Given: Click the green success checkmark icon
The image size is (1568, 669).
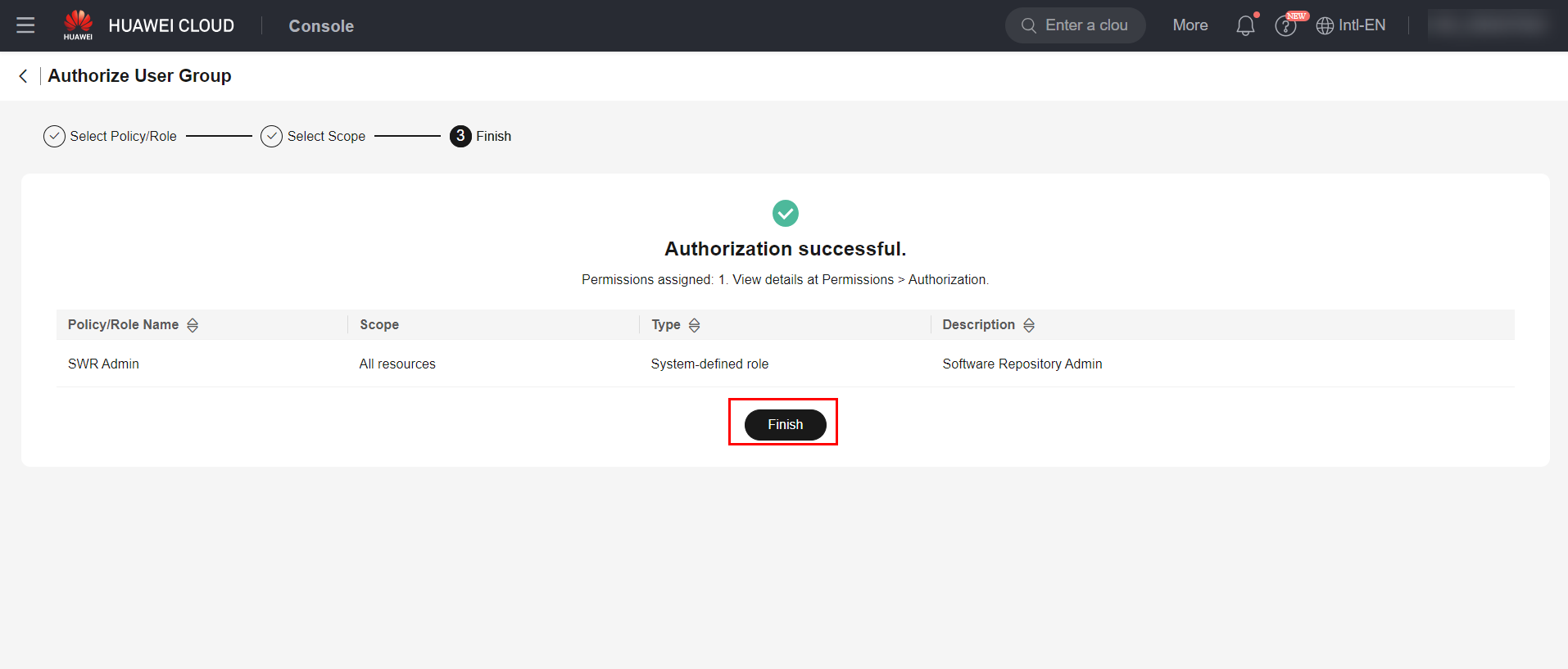Looking at the screenshot, I should coord(785,214).
